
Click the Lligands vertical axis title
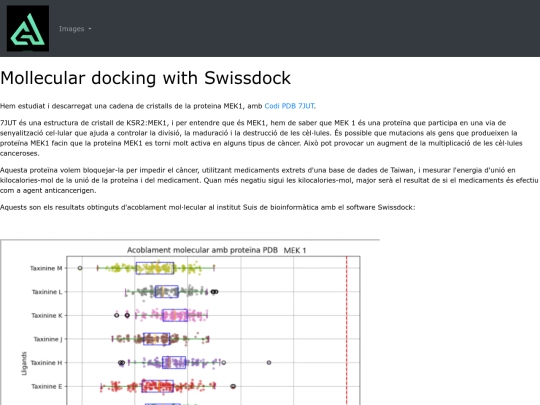tap(24, 363)
